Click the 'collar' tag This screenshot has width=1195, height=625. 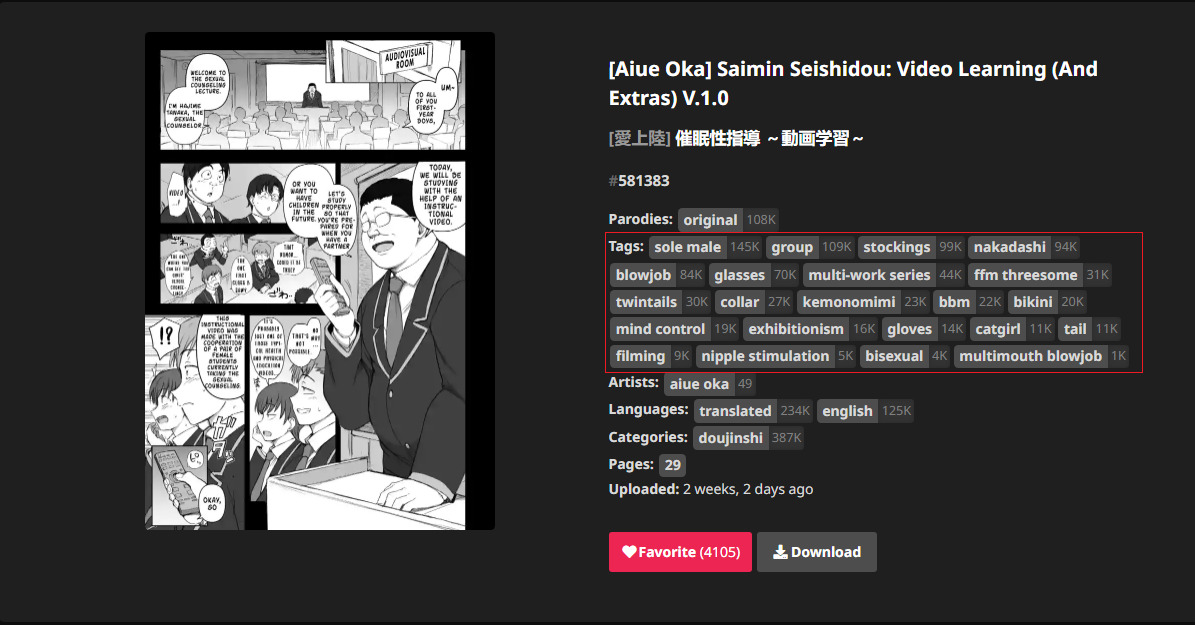(x=754, y=302)
